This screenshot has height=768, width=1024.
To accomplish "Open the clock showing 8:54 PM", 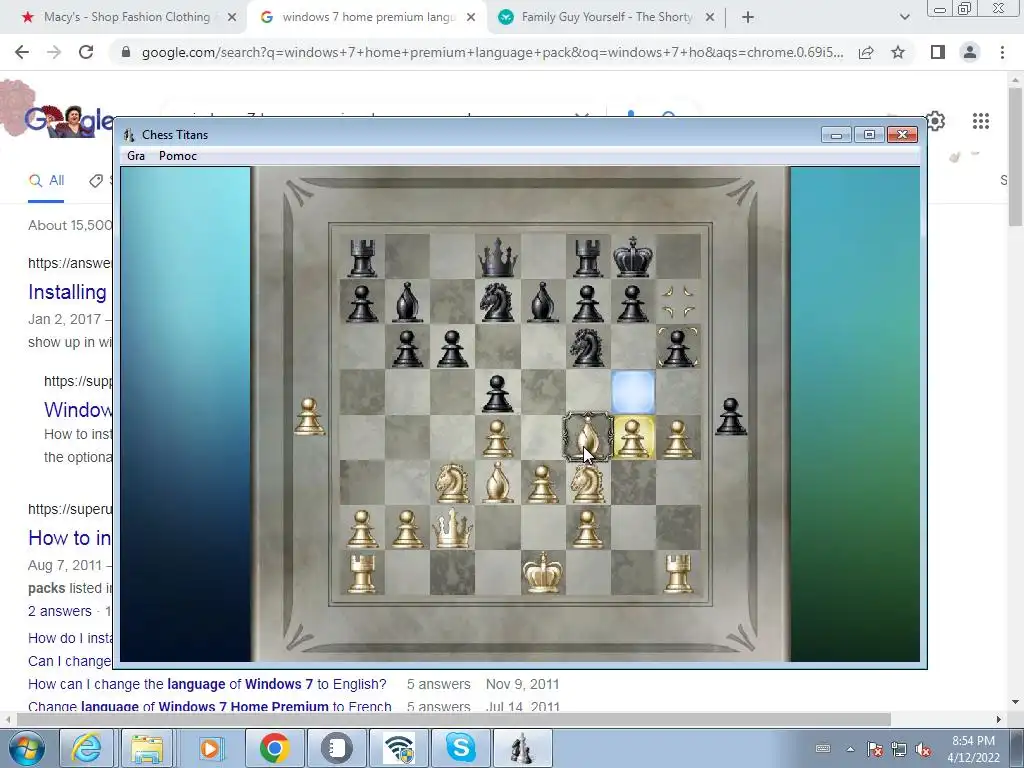I will tap(973, 749).
